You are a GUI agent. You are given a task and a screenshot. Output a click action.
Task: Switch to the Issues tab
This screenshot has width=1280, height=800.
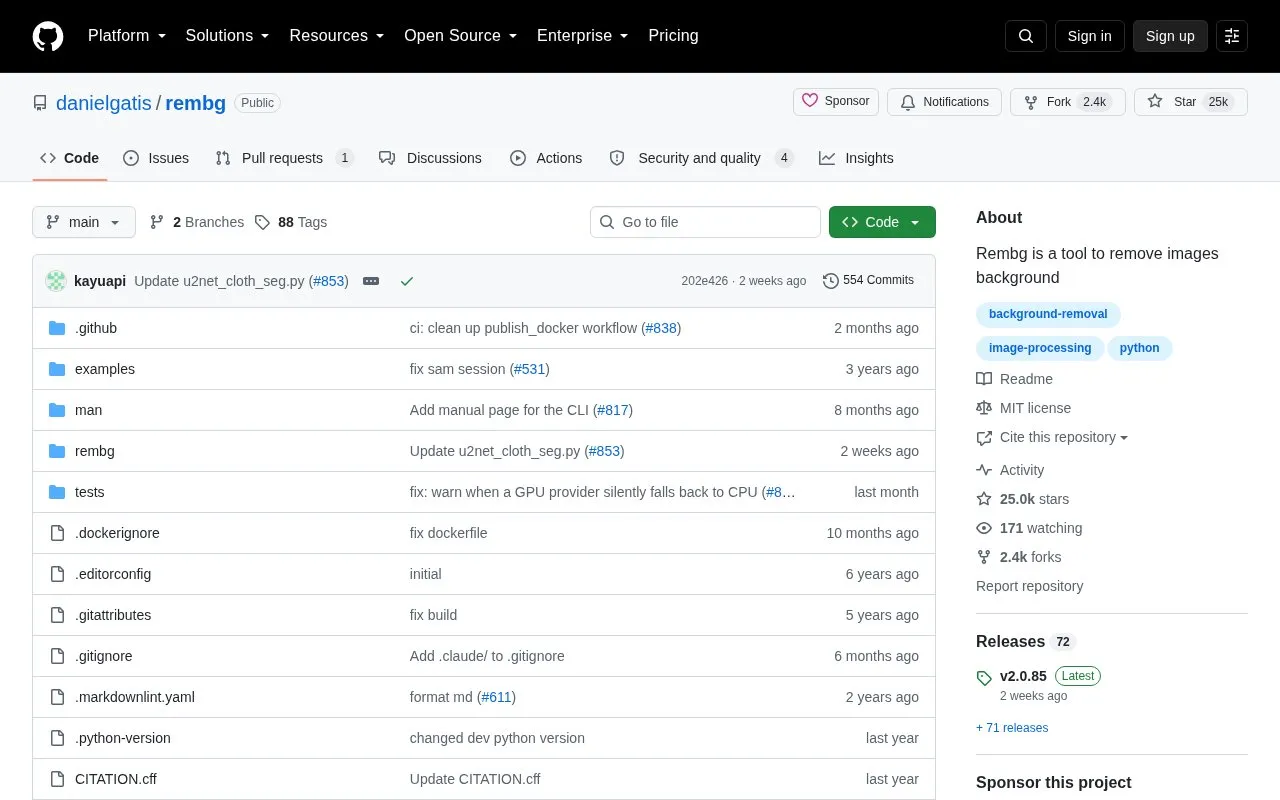pyautogui.click(x=156, y=158)
